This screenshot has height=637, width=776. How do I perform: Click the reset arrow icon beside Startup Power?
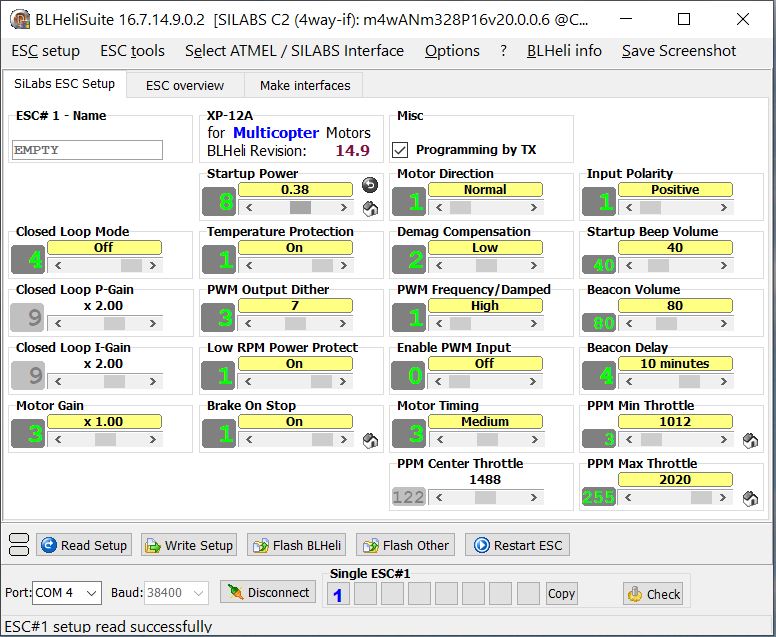[369, 186]
